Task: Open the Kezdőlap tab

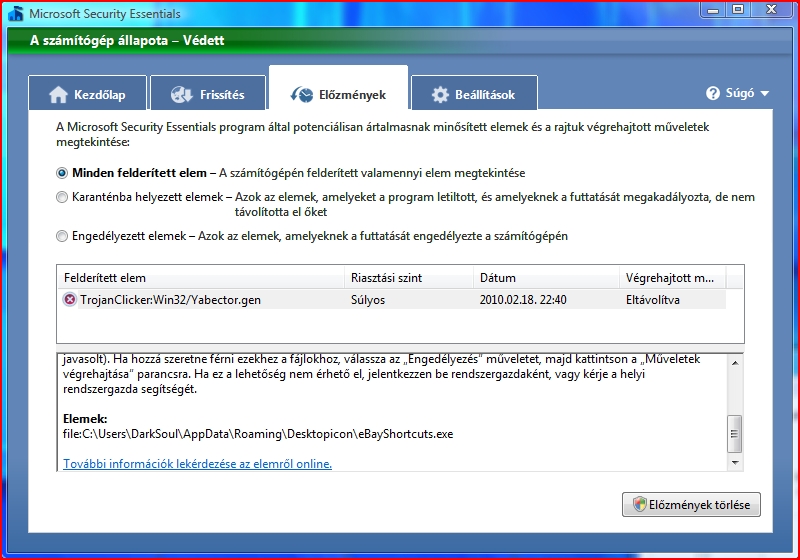Action: click(x=88, y=93)
